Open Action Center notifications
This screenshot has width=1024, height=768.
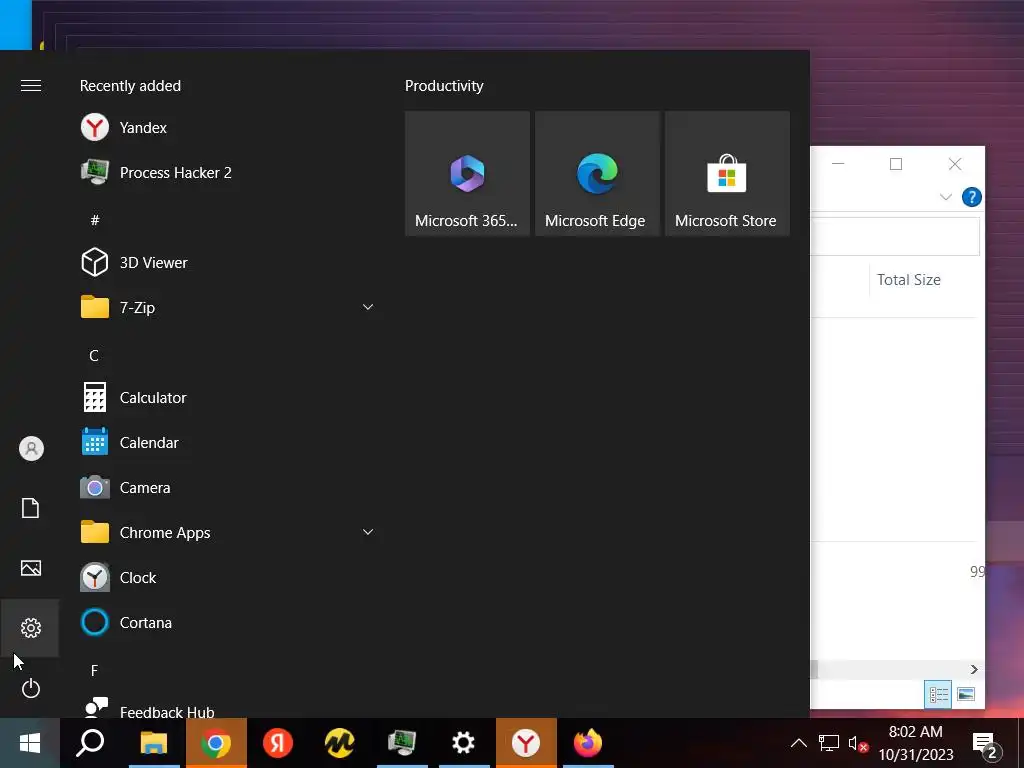tap(986, 744)
